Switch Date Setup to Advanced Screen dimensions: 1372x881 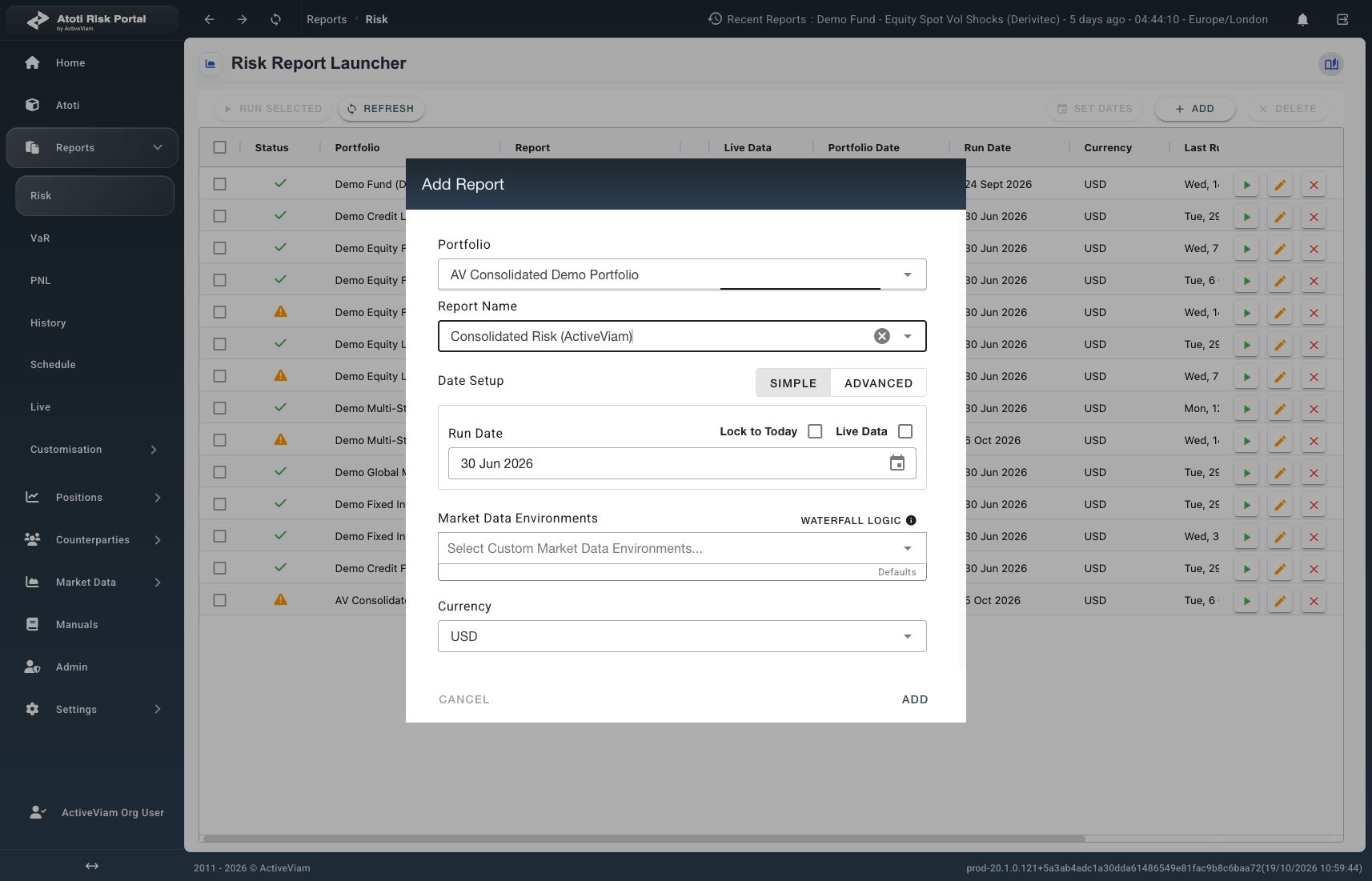click(x=878, y=382)
